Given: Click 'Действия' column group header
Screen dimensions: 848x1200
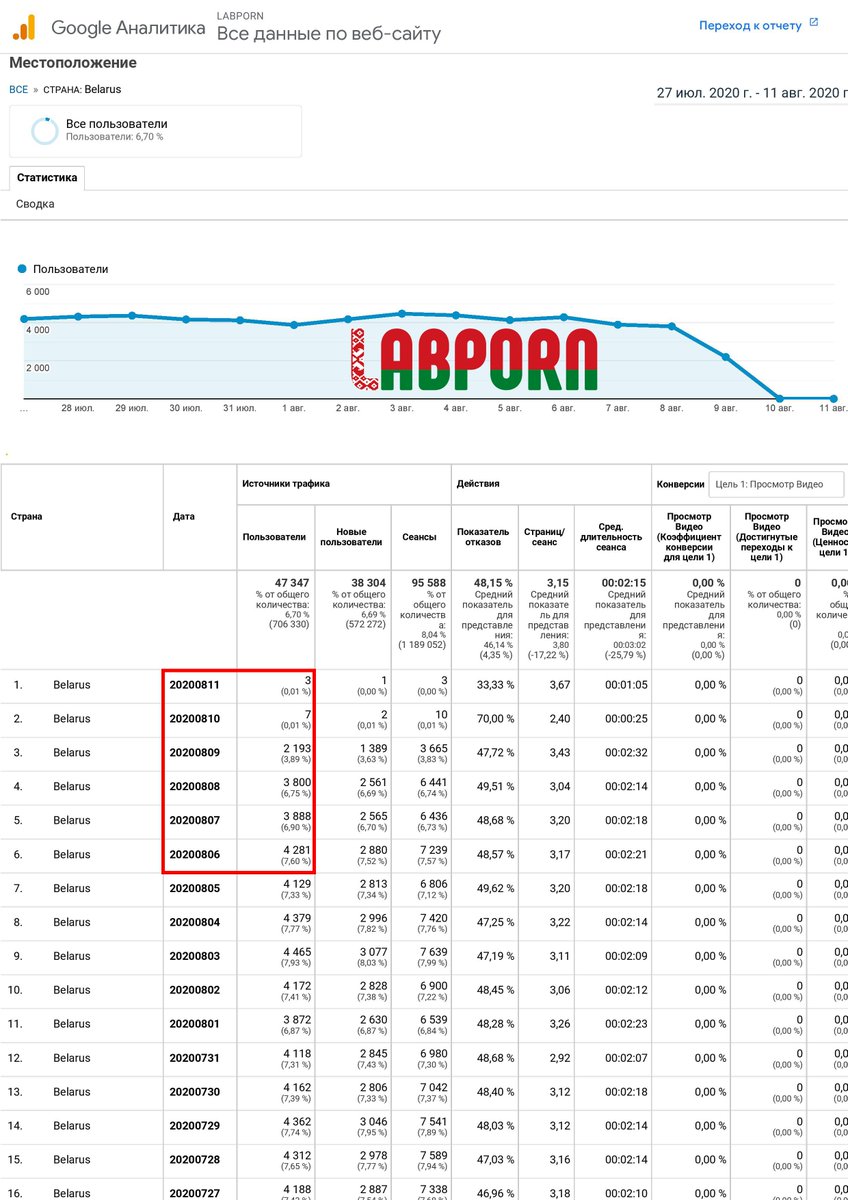Looking at the screenshot, I should 478,484.
